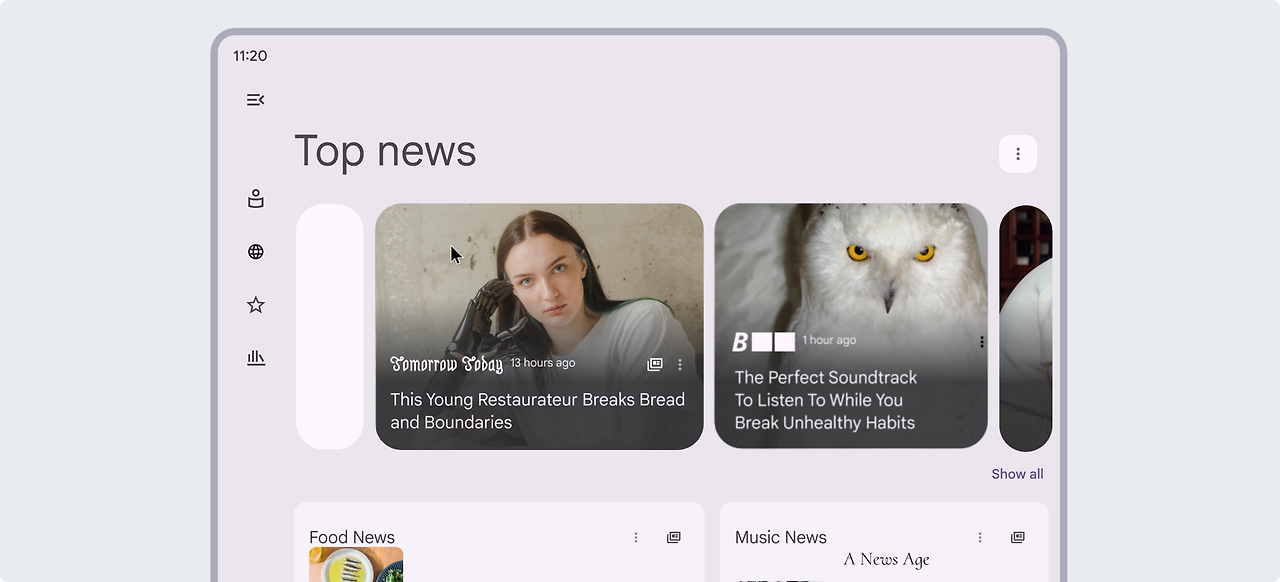1280x582 pixels.
Task: Save the Restaurateur article to library
Action: click(x=655, y=365)
